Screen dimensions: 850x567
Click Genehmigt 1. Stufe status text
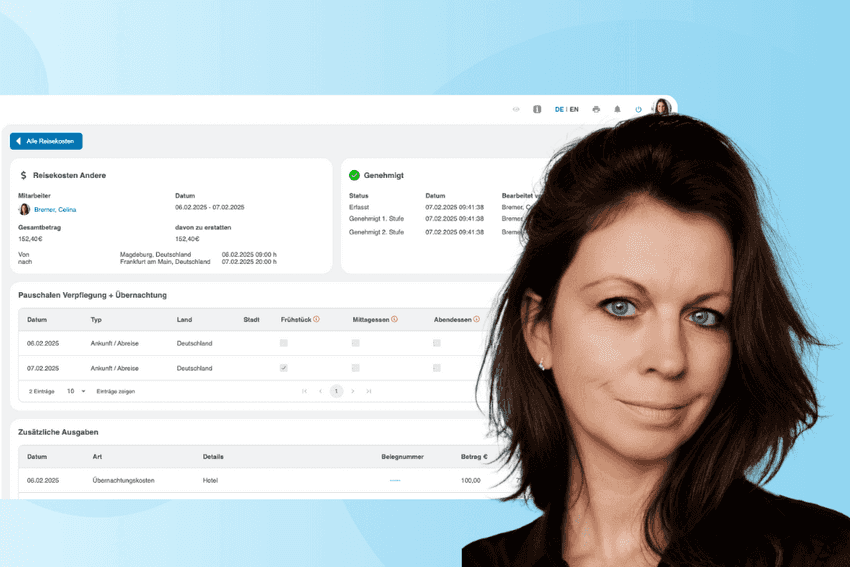click(376, 218)
